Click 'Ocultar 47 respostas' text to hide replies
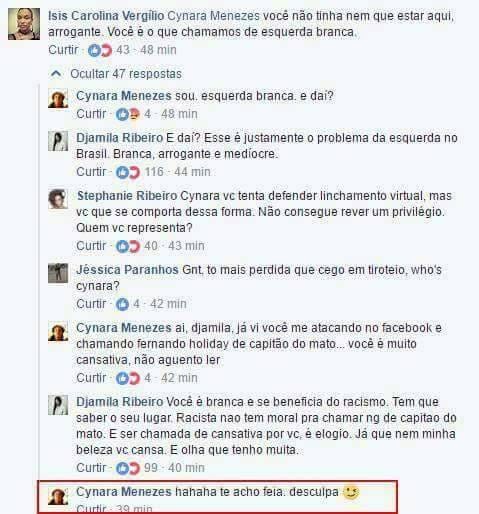 (126, 74)
